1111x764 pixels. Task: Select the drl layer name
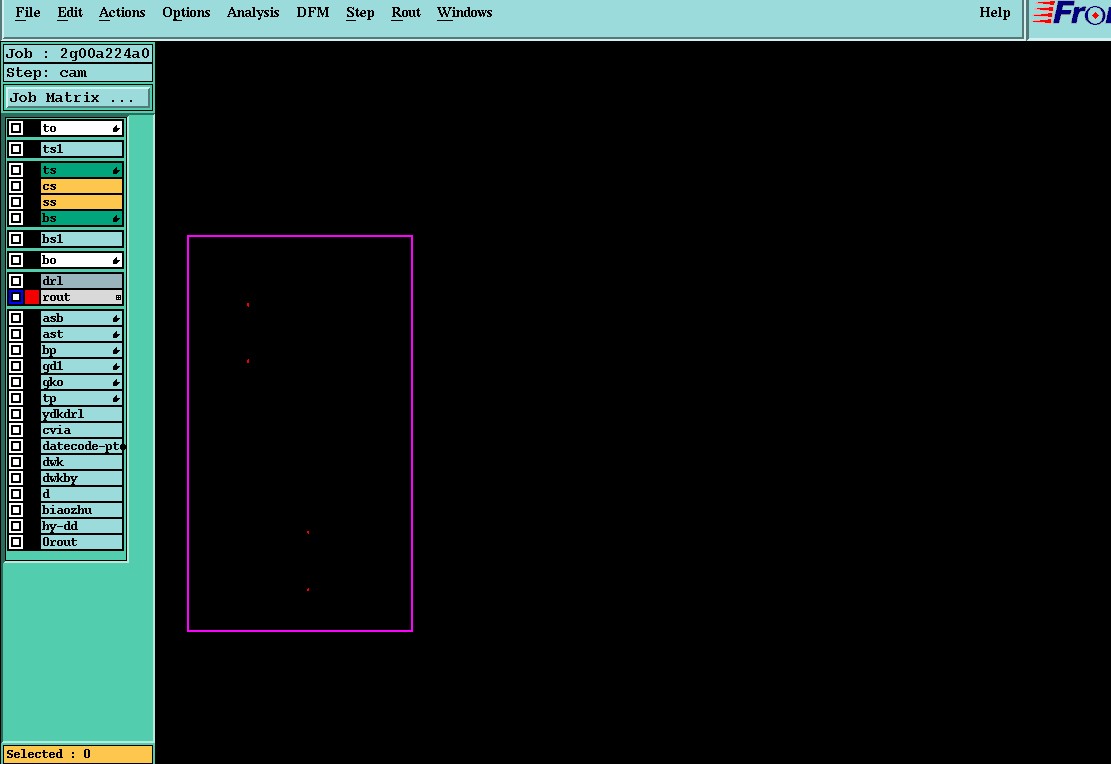pyautogui.click(x=81, y=281)
